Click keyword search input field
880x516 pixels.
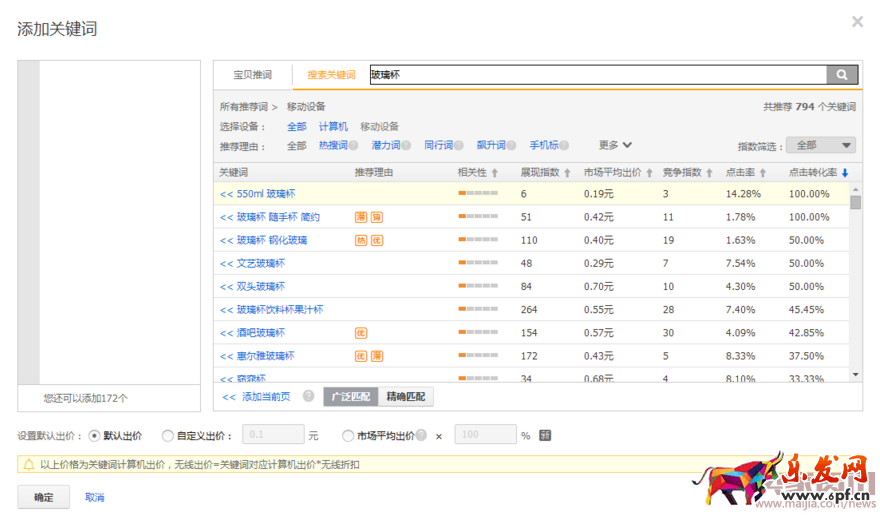coord(597,75)
